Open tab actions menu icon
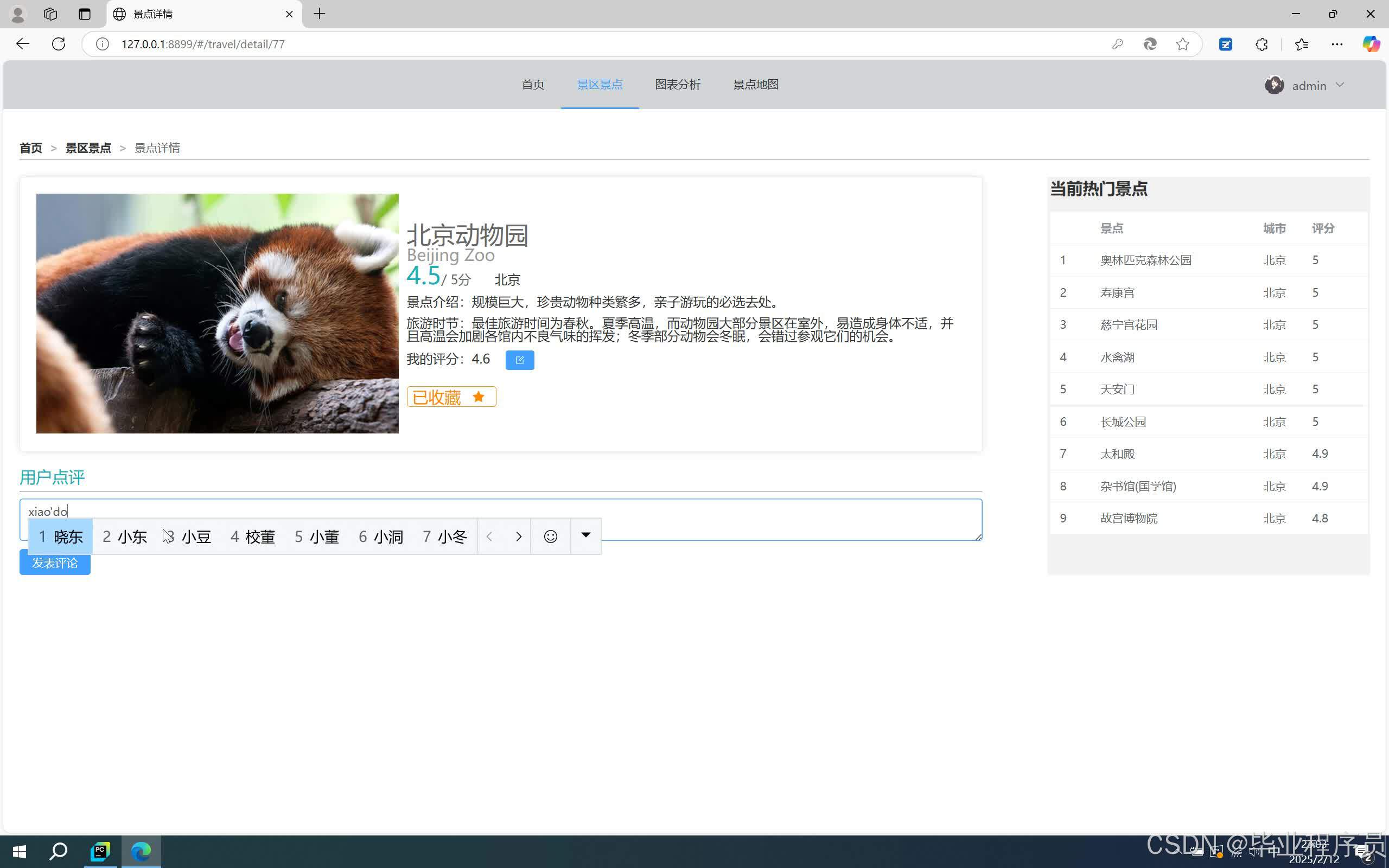The height and width of the screenshot is (868, 1389). [85, 14]
